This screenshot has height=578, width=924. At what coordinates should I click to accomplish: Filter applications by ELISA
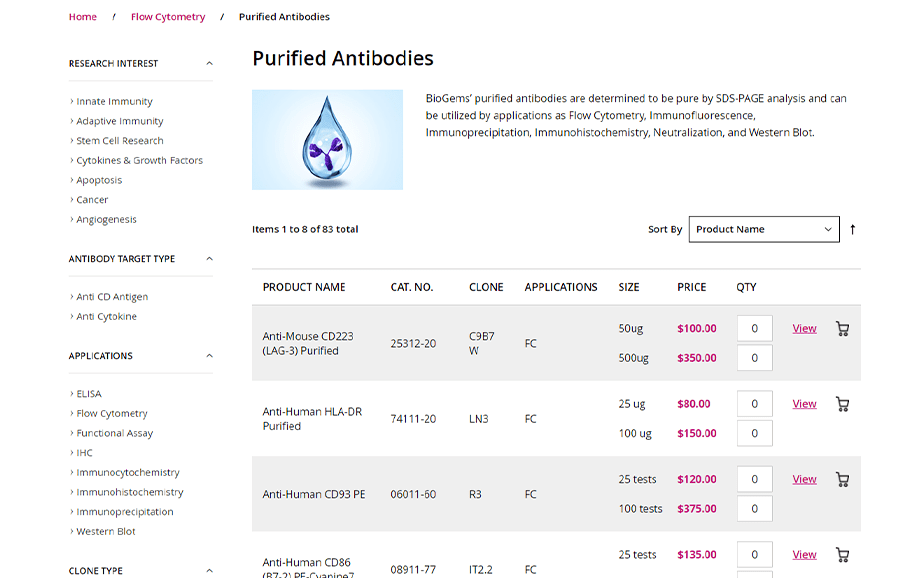tap(89, 394)
